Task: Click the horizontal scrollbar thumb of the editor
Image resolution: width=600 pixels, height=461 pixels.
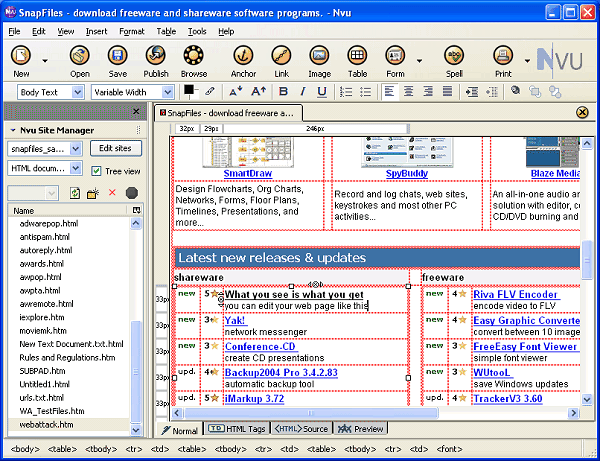Action: [311, 413]
